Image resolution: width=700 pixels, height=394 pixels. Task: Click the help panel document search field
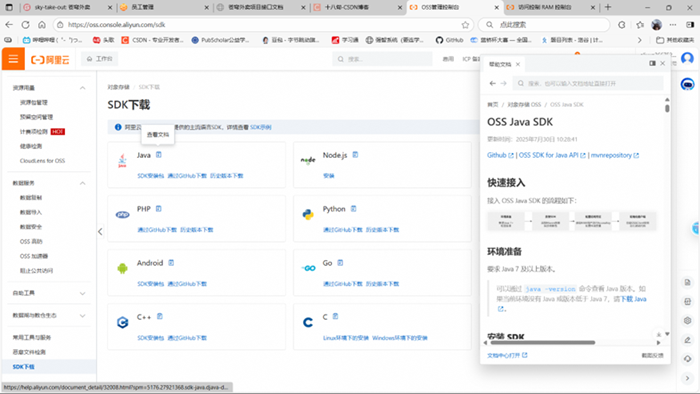point(588,83)
